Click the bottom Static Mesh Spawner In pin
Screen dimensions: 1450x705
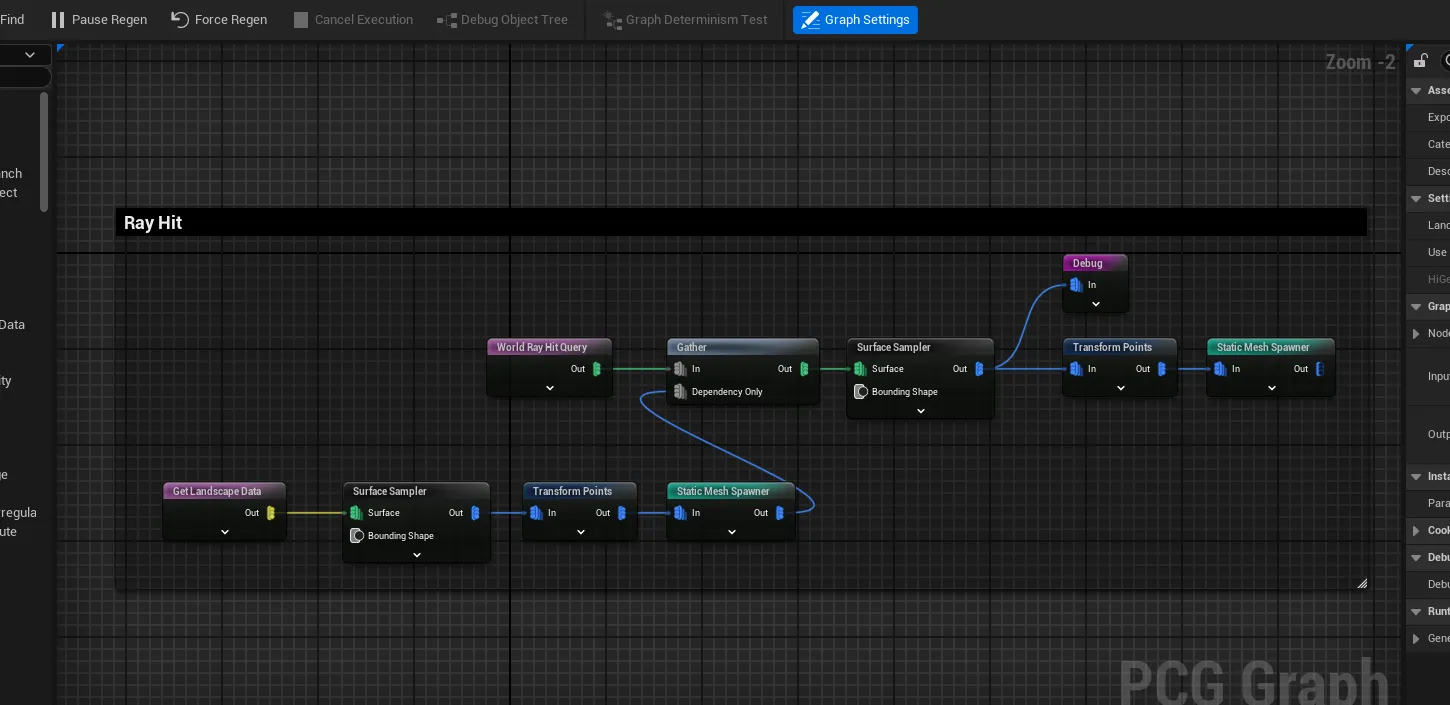tap(680, 513)
